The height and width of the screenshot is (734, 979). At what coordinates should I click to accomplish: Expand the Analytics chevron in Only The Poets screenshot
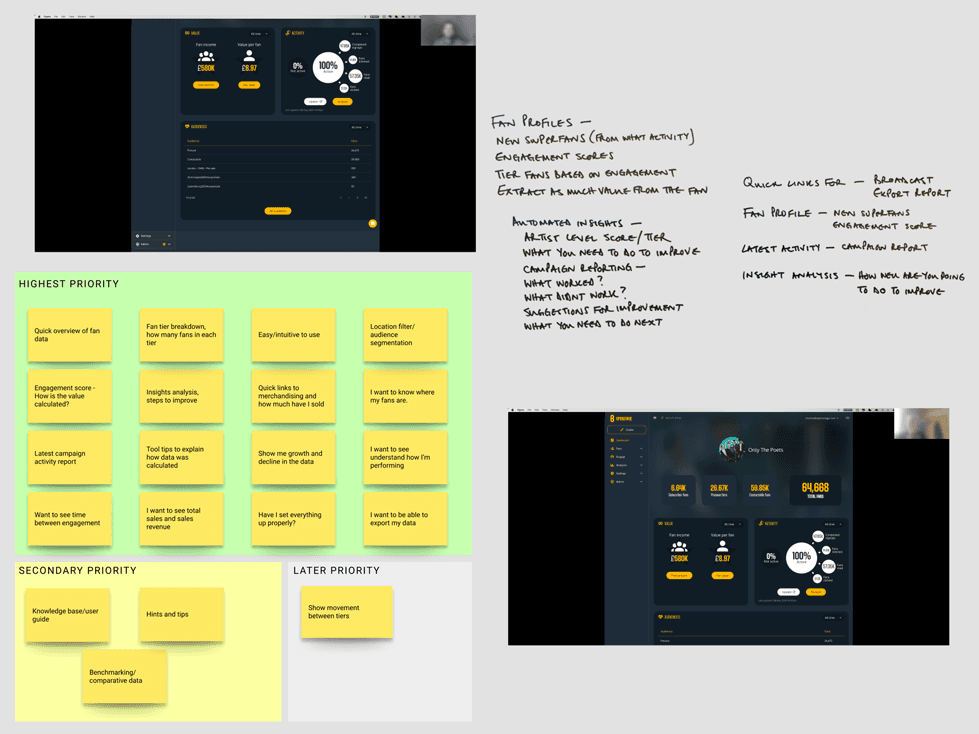tap(641, 465)
